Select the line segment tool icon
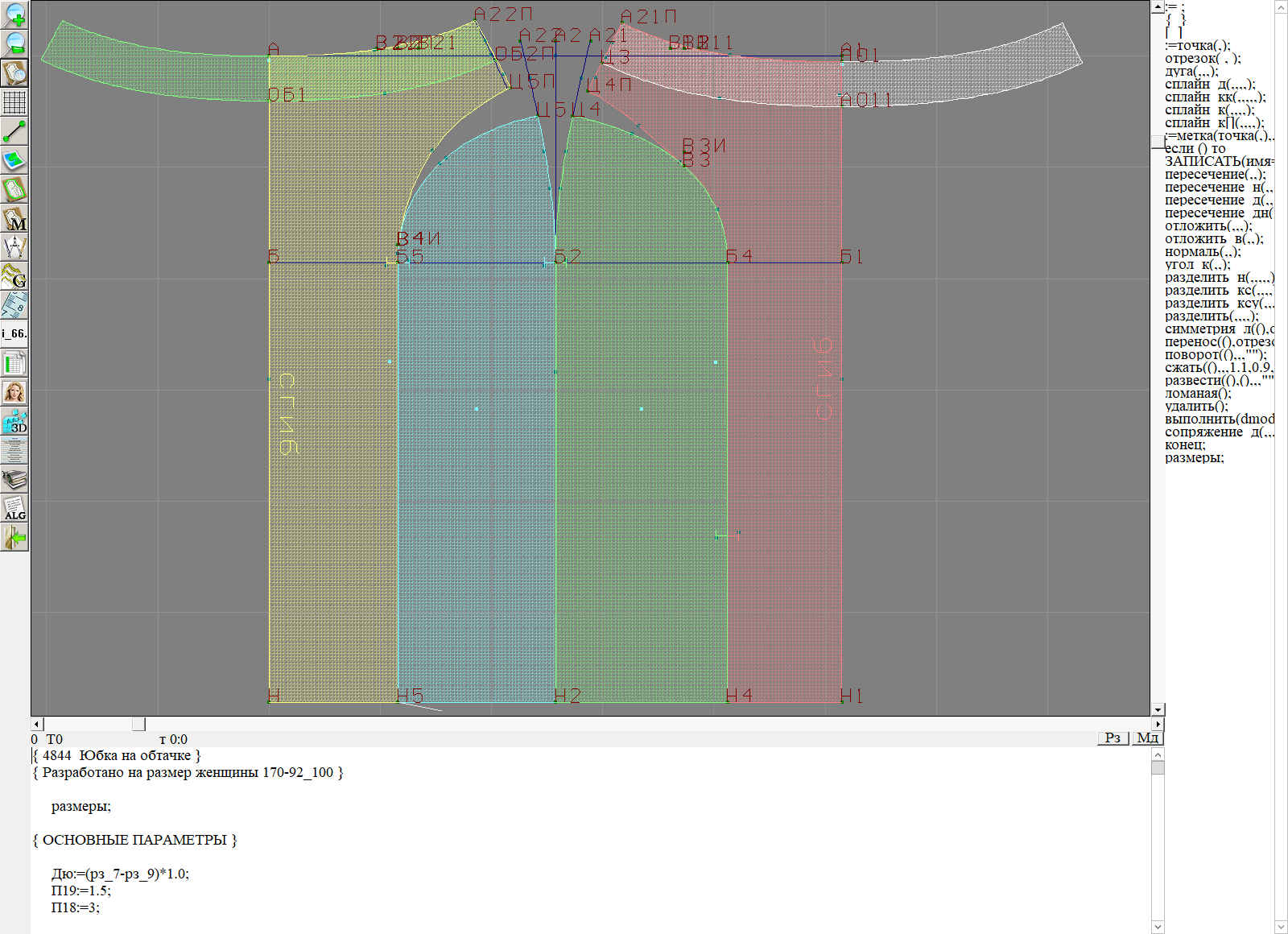 [x=14, y=131]
